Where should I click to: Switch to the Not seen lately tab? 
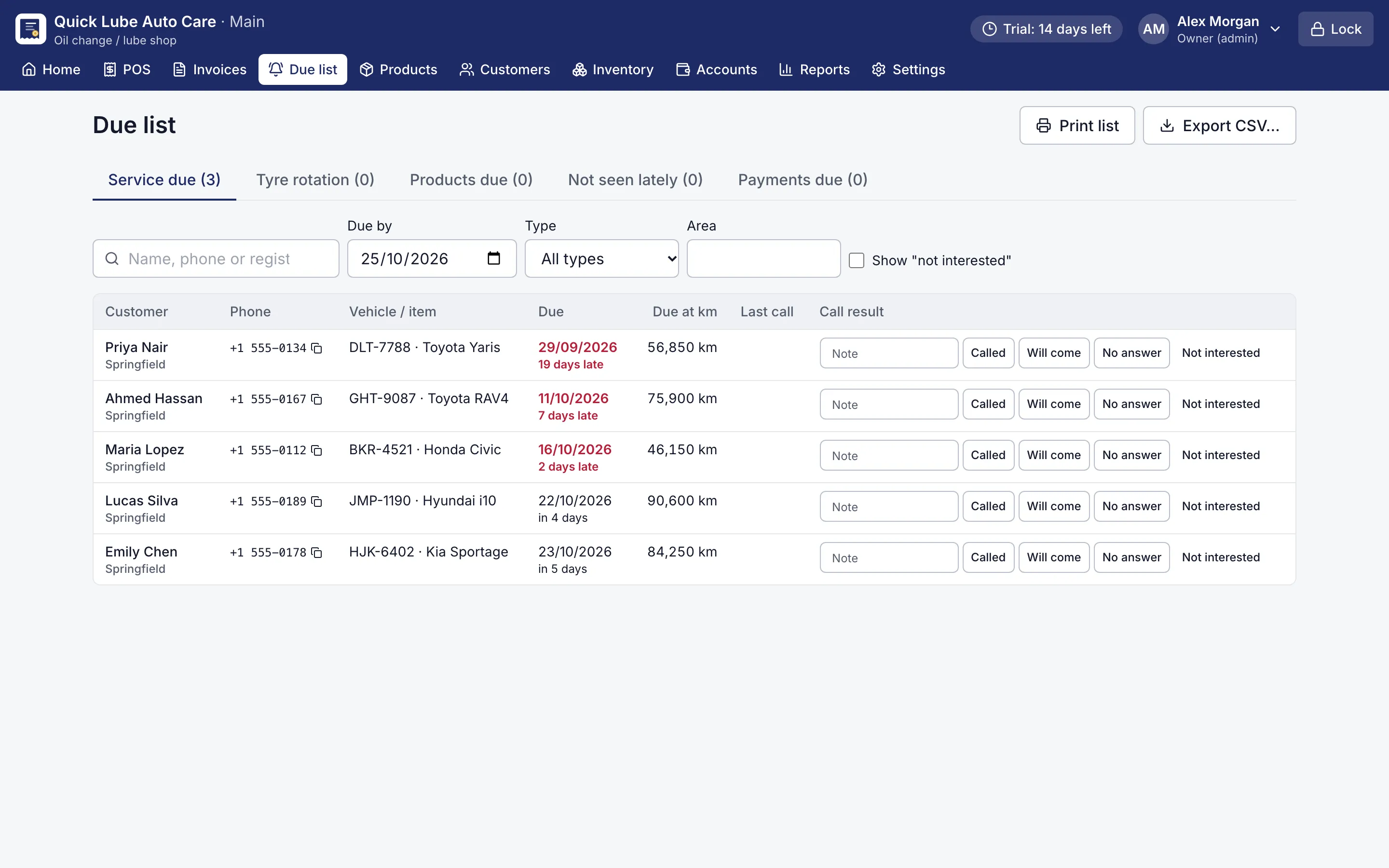[x=635, y=180]
